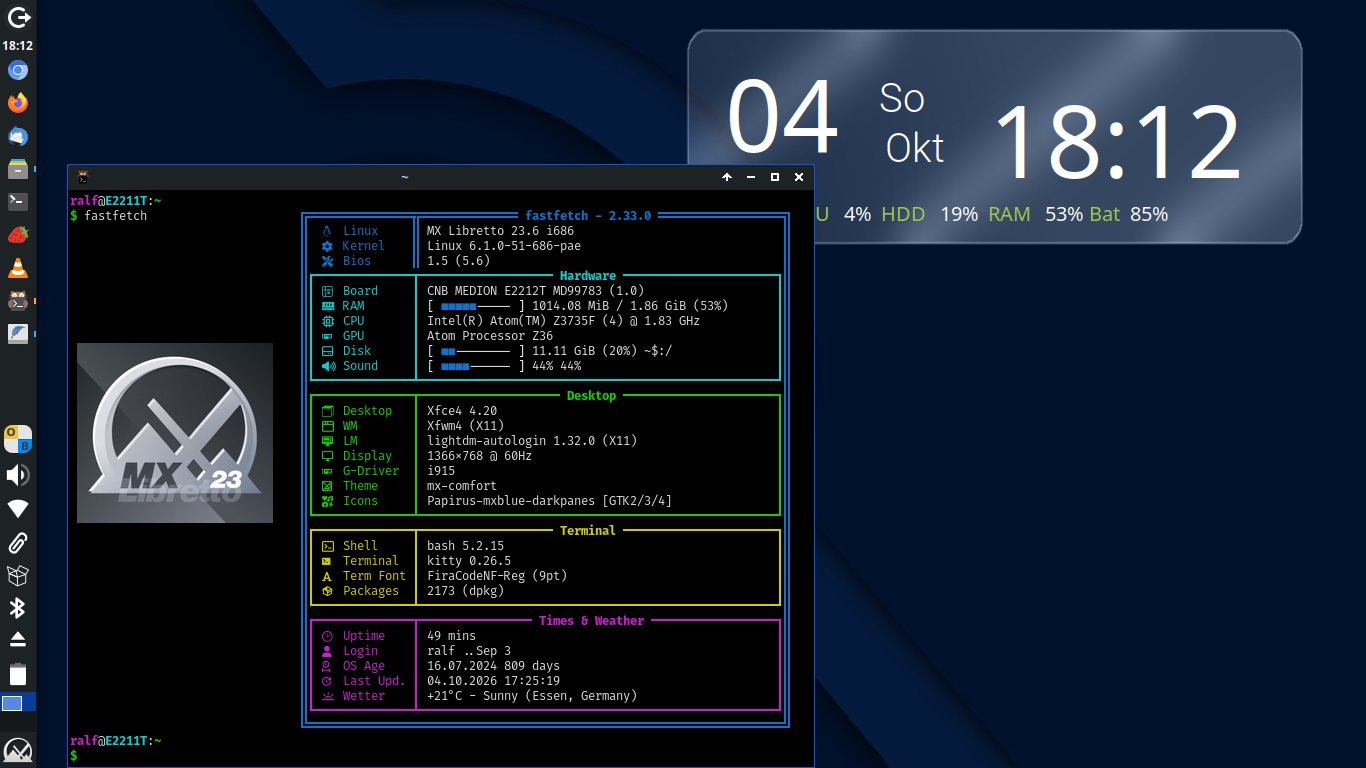1366x768 pixels.
Task: Open the file manager launcher
Action: tap(18, 169)
